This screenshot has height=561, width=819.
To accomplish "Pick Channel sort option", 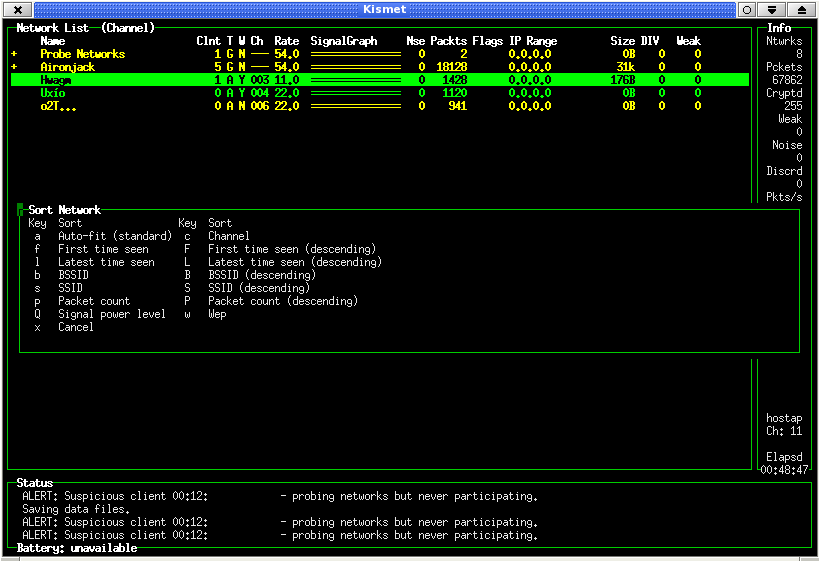I will (228, 236).
